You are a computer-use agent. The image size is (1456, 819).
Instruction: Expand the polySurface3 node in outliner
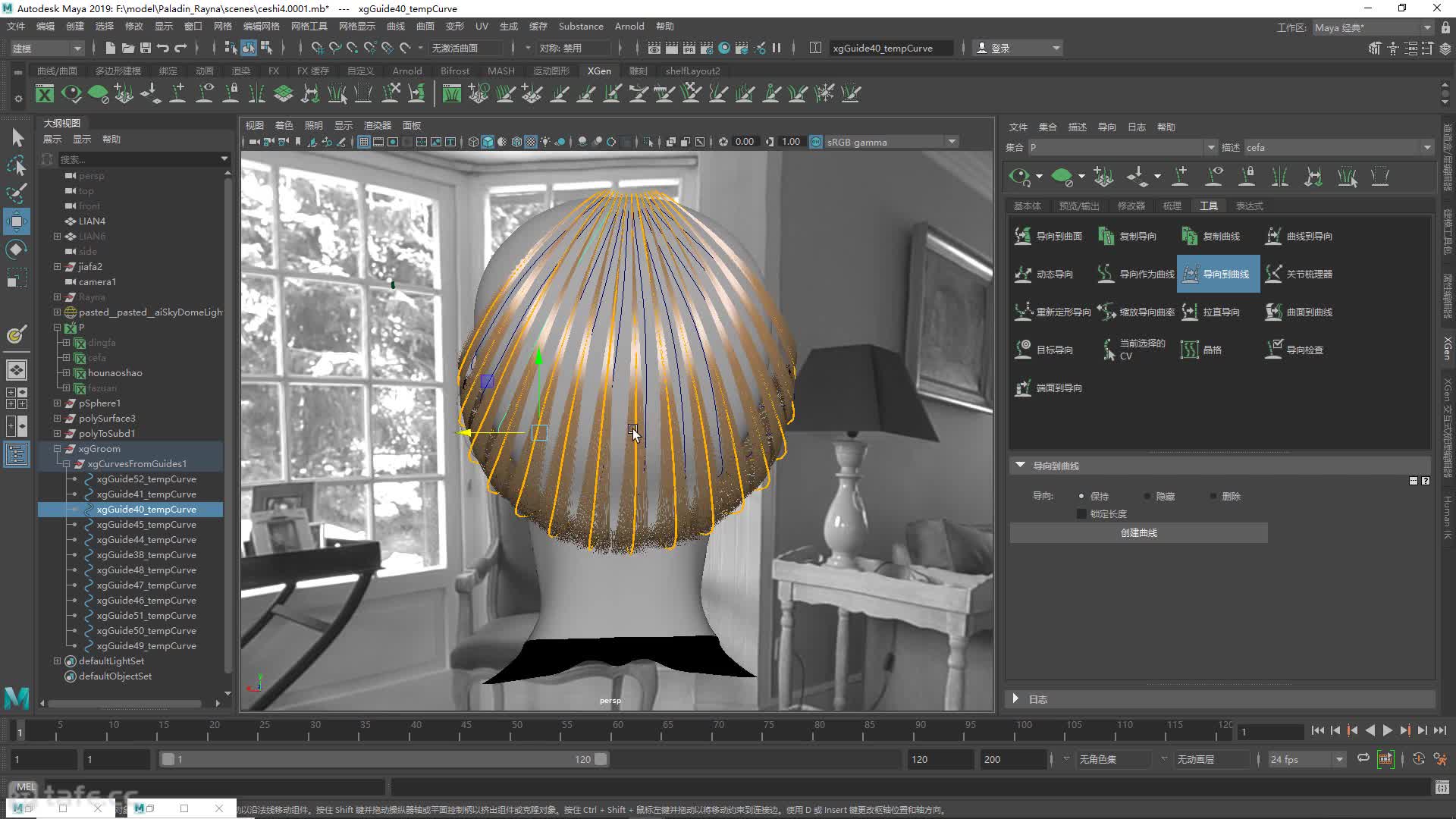click(x=57, y=418)
